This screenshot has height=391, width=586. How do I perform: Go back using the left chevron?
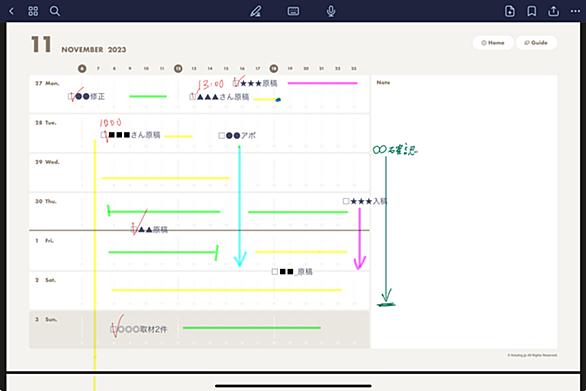point(12,11)
